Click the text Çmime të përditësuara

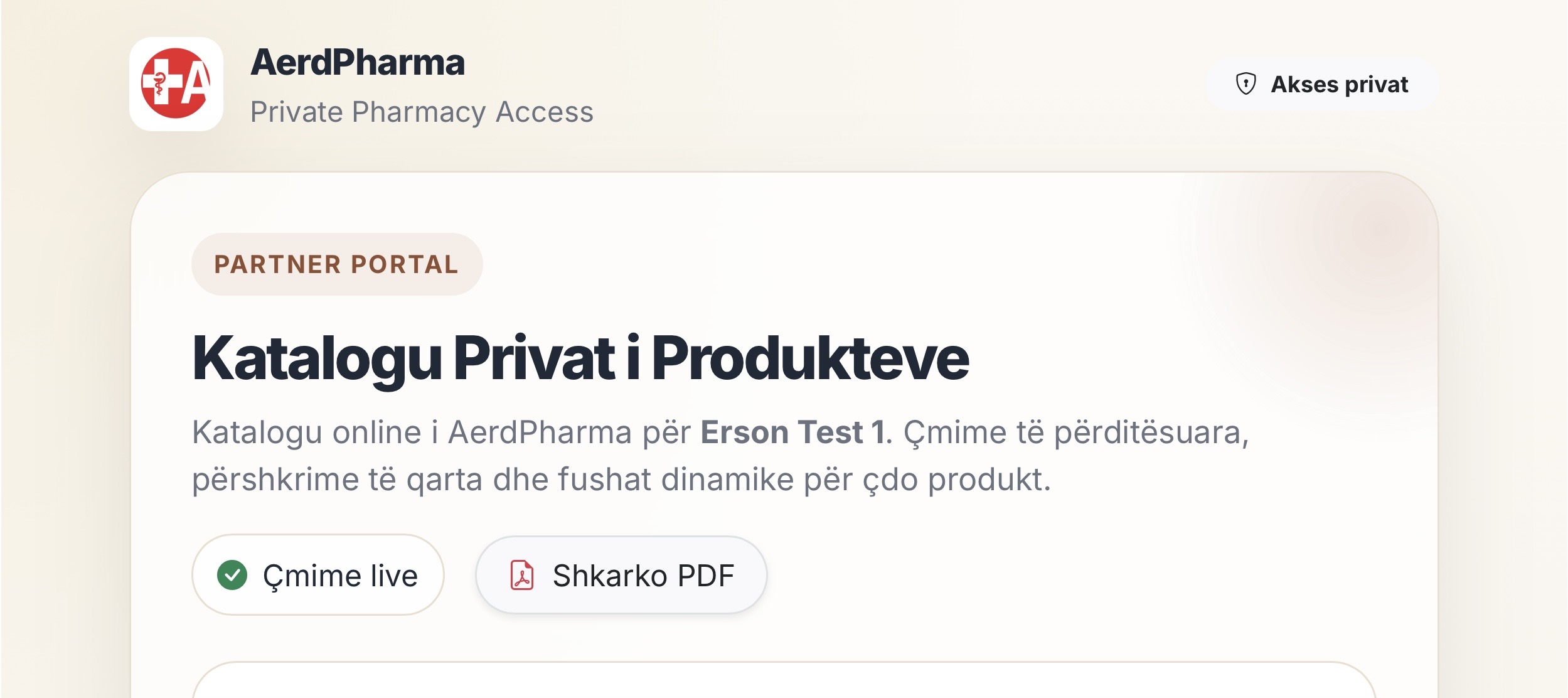[x=1076, y=432]
